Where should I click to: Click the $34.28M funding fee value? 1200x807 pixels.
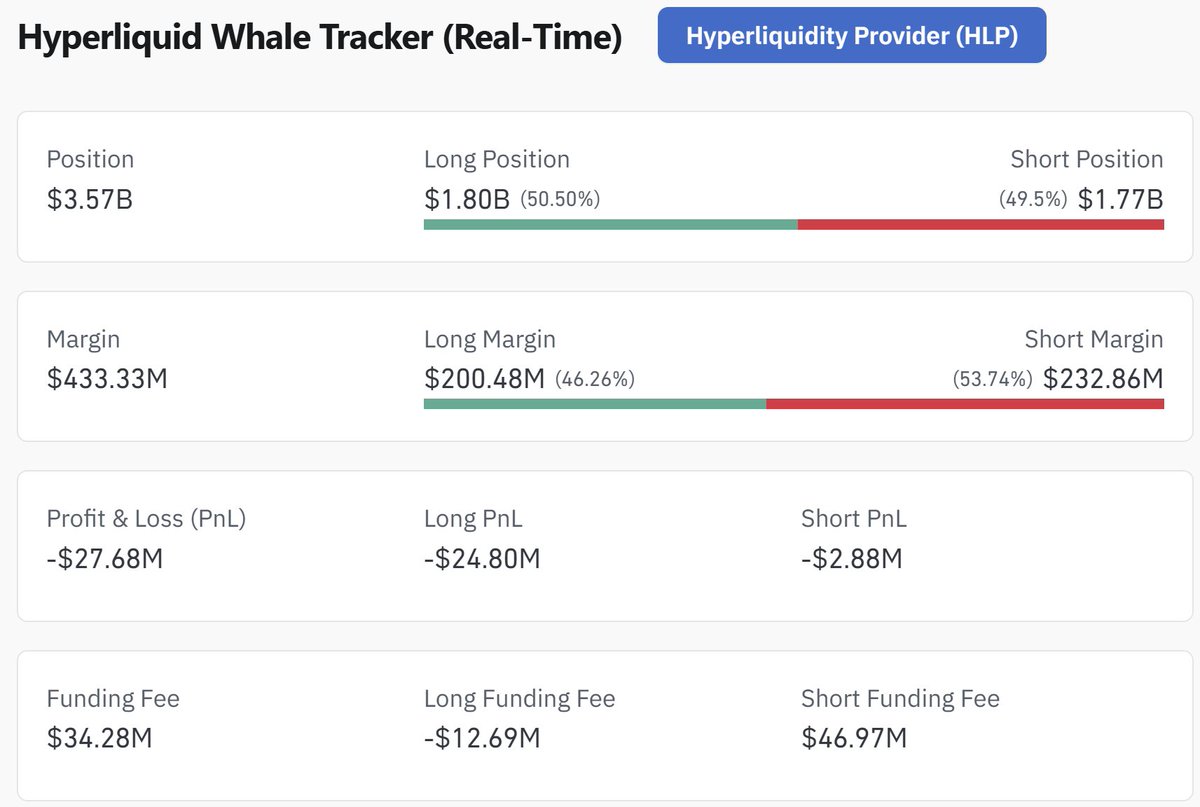(99, 738)
